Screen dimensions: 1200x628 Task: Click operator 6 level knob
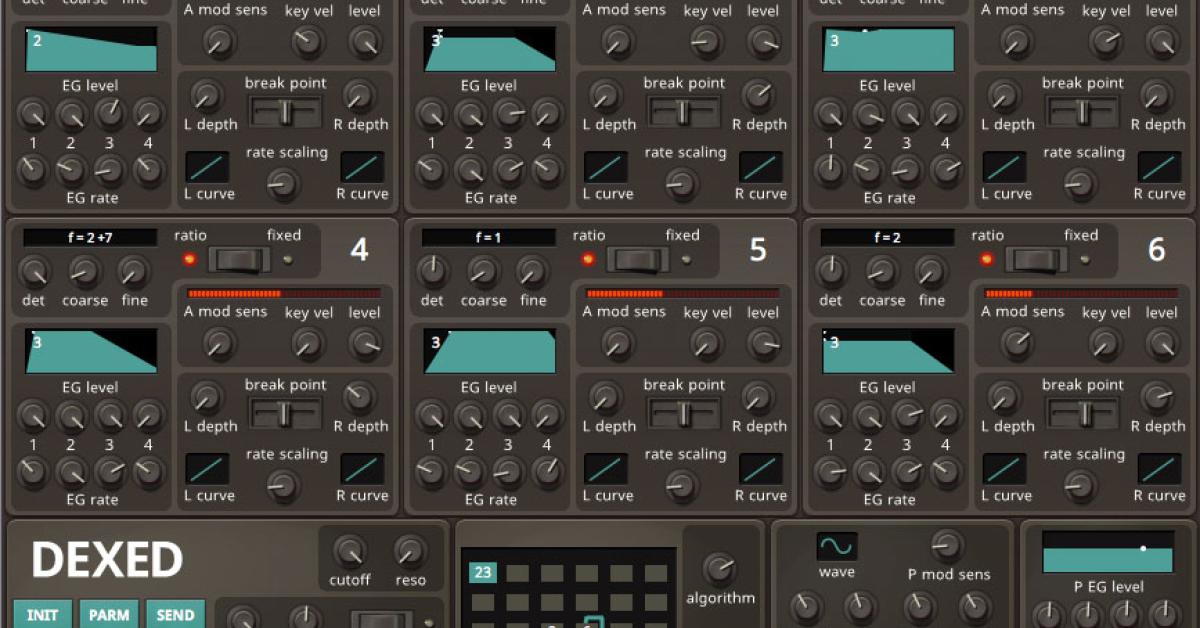[1162, 343]
